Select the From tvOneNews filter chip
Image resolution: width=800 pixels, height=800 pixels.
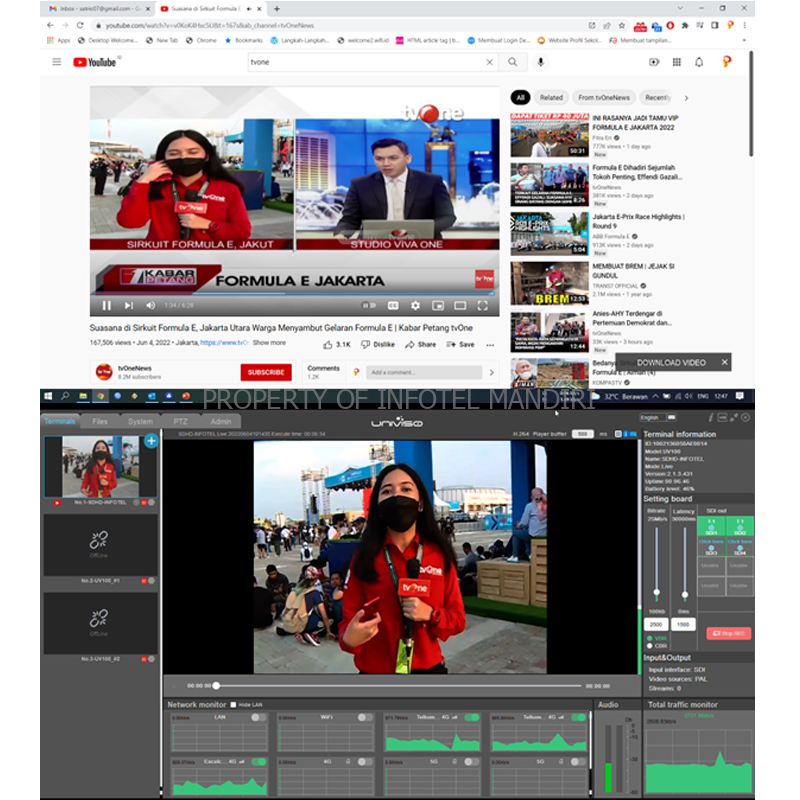click(x=604, y=97)
